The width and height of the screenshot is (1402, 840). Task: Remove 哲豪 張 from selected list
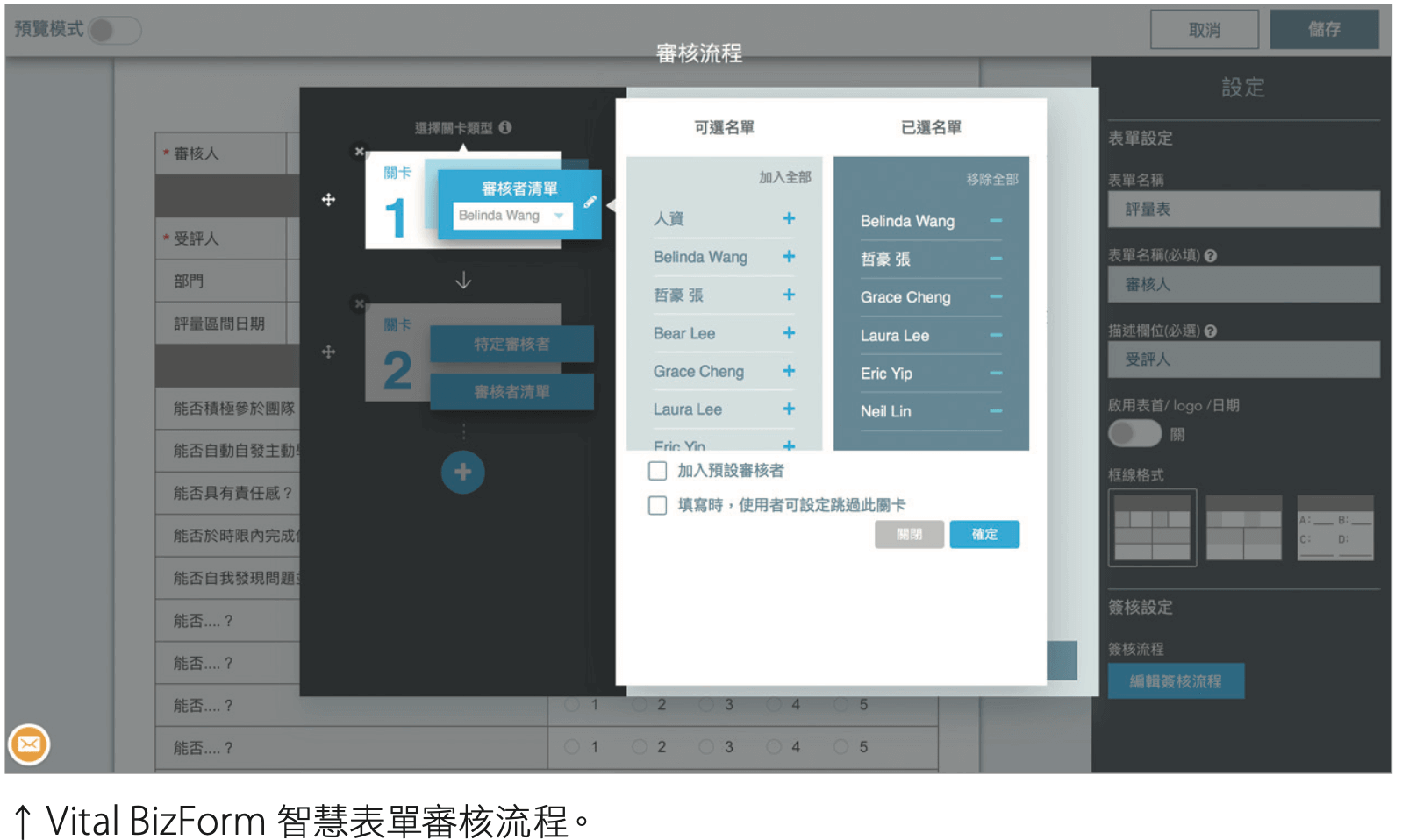tap(996, 259)
